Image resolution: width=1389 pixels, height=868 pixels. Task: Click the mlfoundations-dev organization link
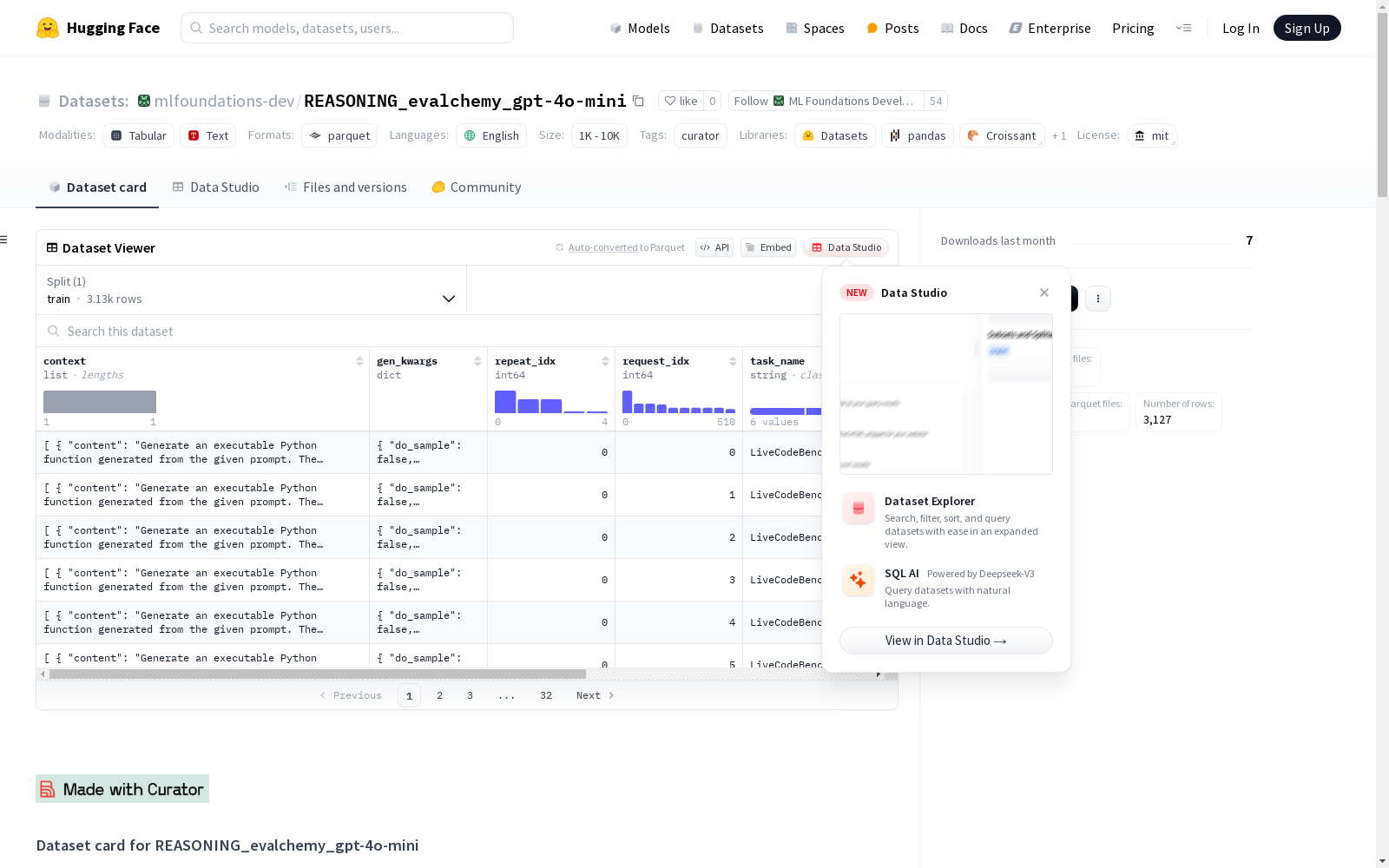click(224, 101)
